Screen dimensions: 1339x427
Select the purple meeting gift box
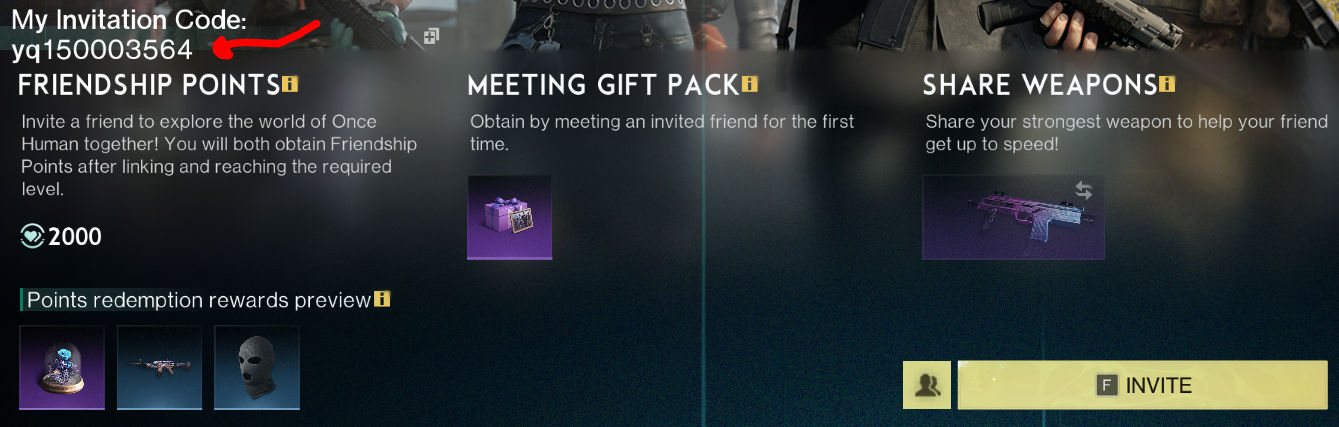pyautogui.click(x=510, y=217)
